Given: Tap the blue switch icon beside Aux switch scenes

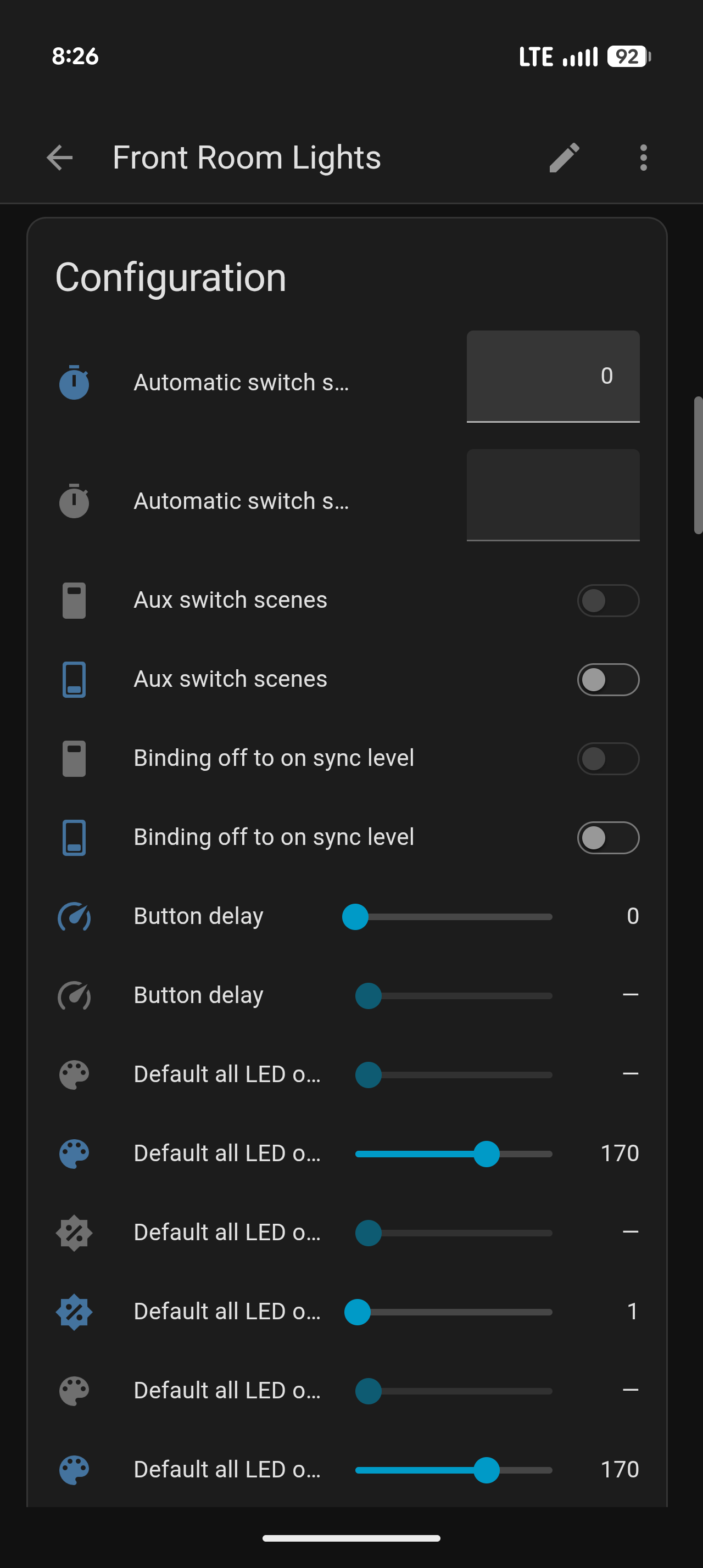Looking at the screenshot, I should pyautogui.click(x=74, y=679).
